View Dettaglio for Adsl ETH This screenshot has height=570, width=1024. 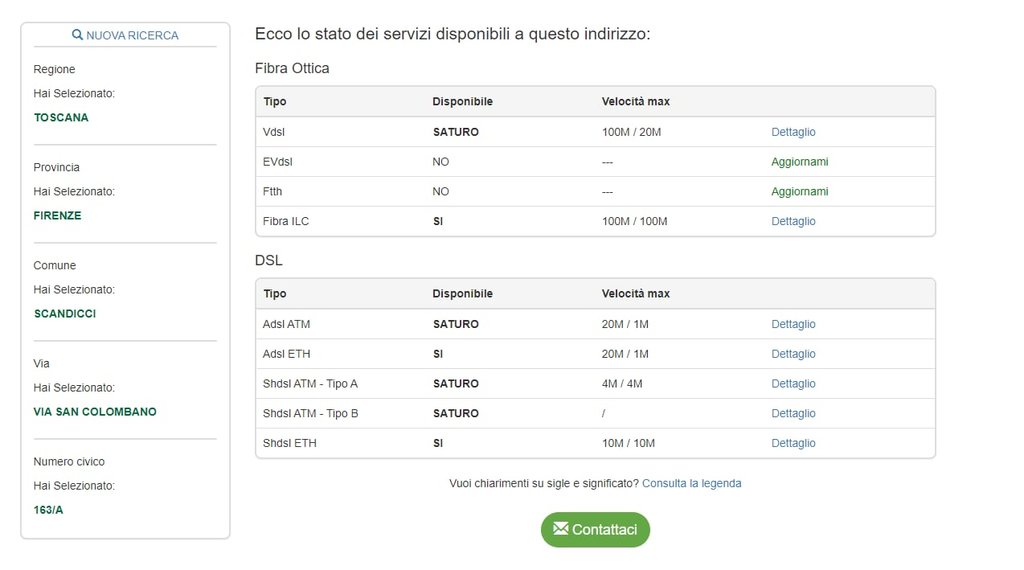coord(793,354)
